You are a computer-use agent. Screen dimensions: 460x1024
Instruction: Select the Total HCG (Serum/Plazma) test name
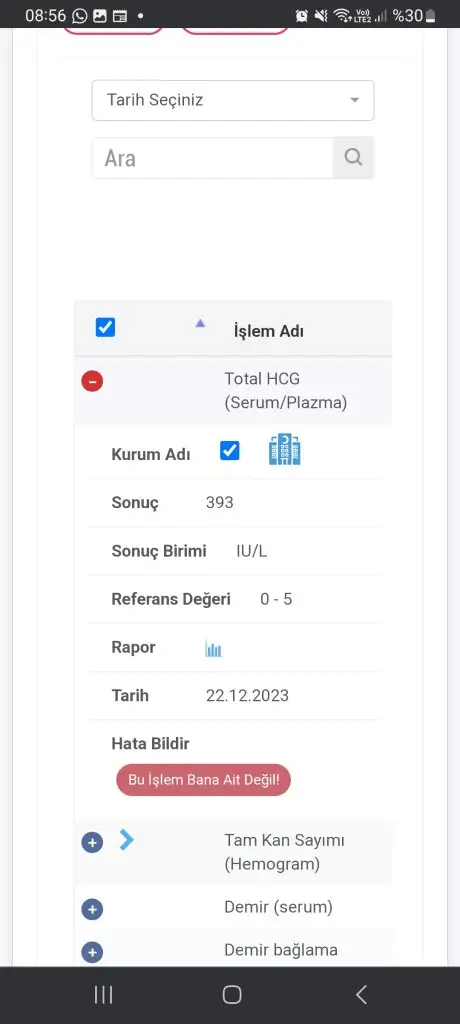click(286, 391)
